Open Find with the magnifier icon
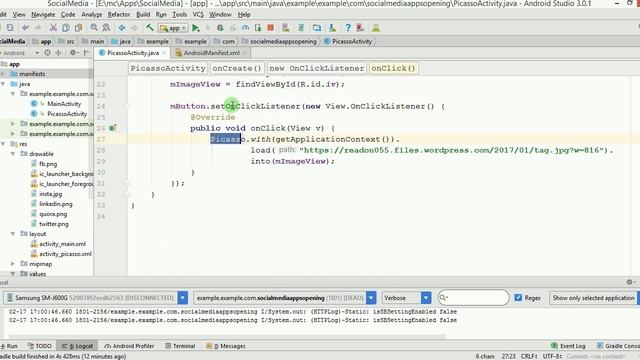The width and height of the screenshot is (640, 360). click(94, 28)
